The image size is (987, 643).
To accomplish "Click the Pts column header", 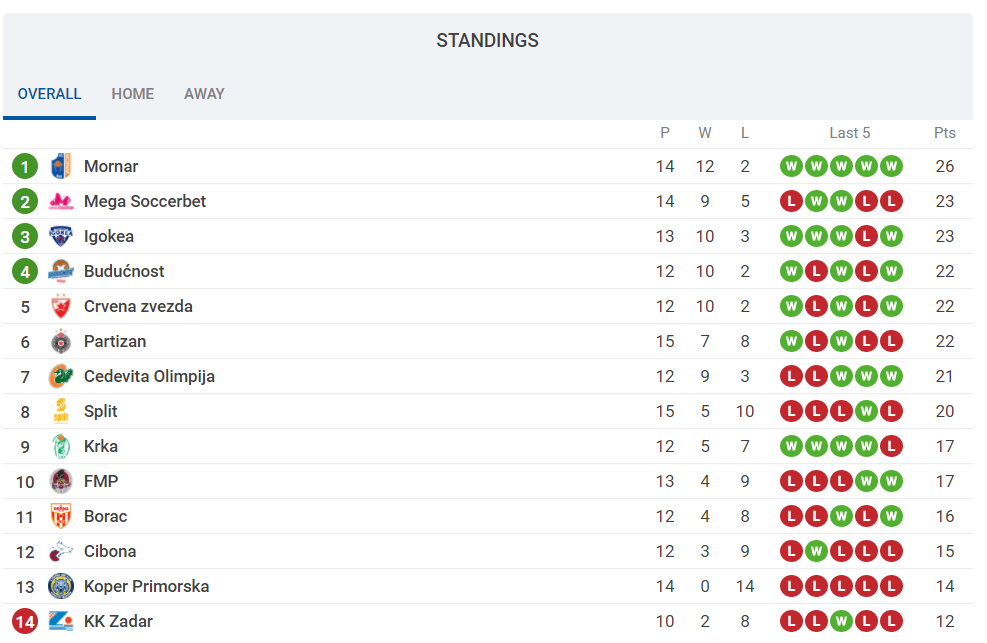I will [945, 133].
